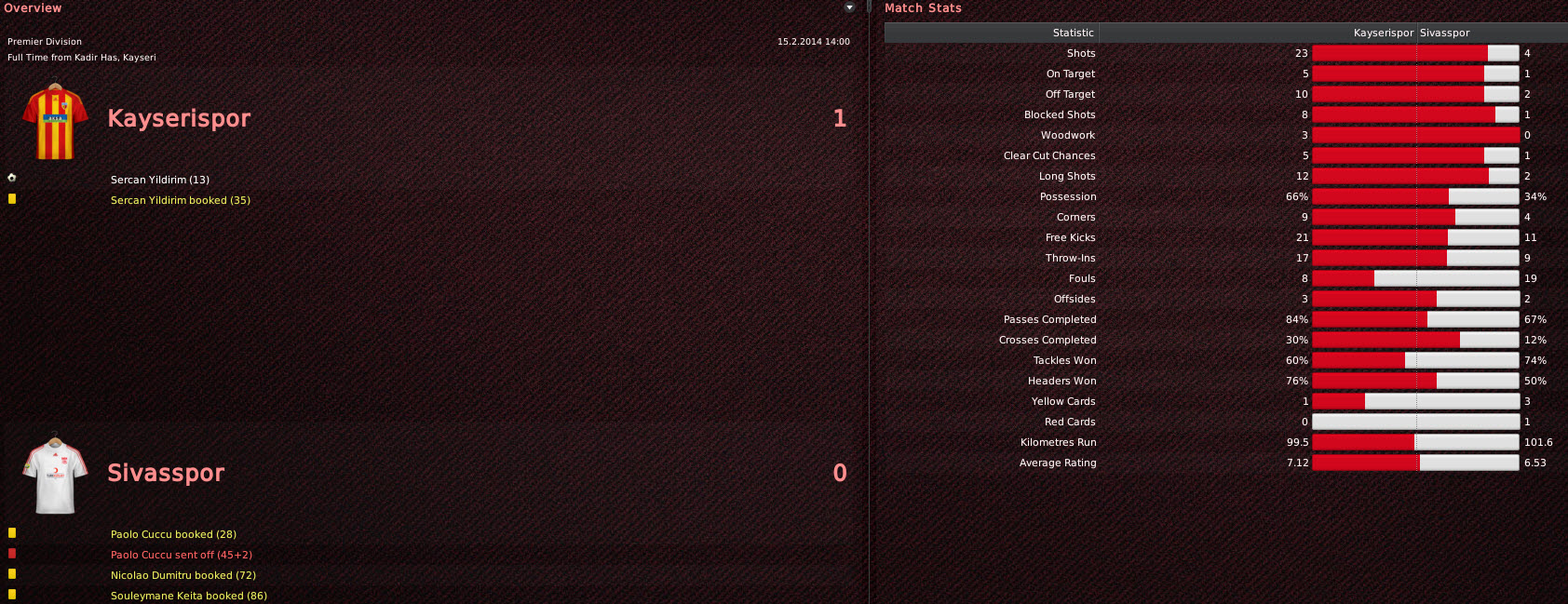The width and height of the screenshot is (1568, 604).
Task: Click the Possession comparison bar
Action: 1415,196
